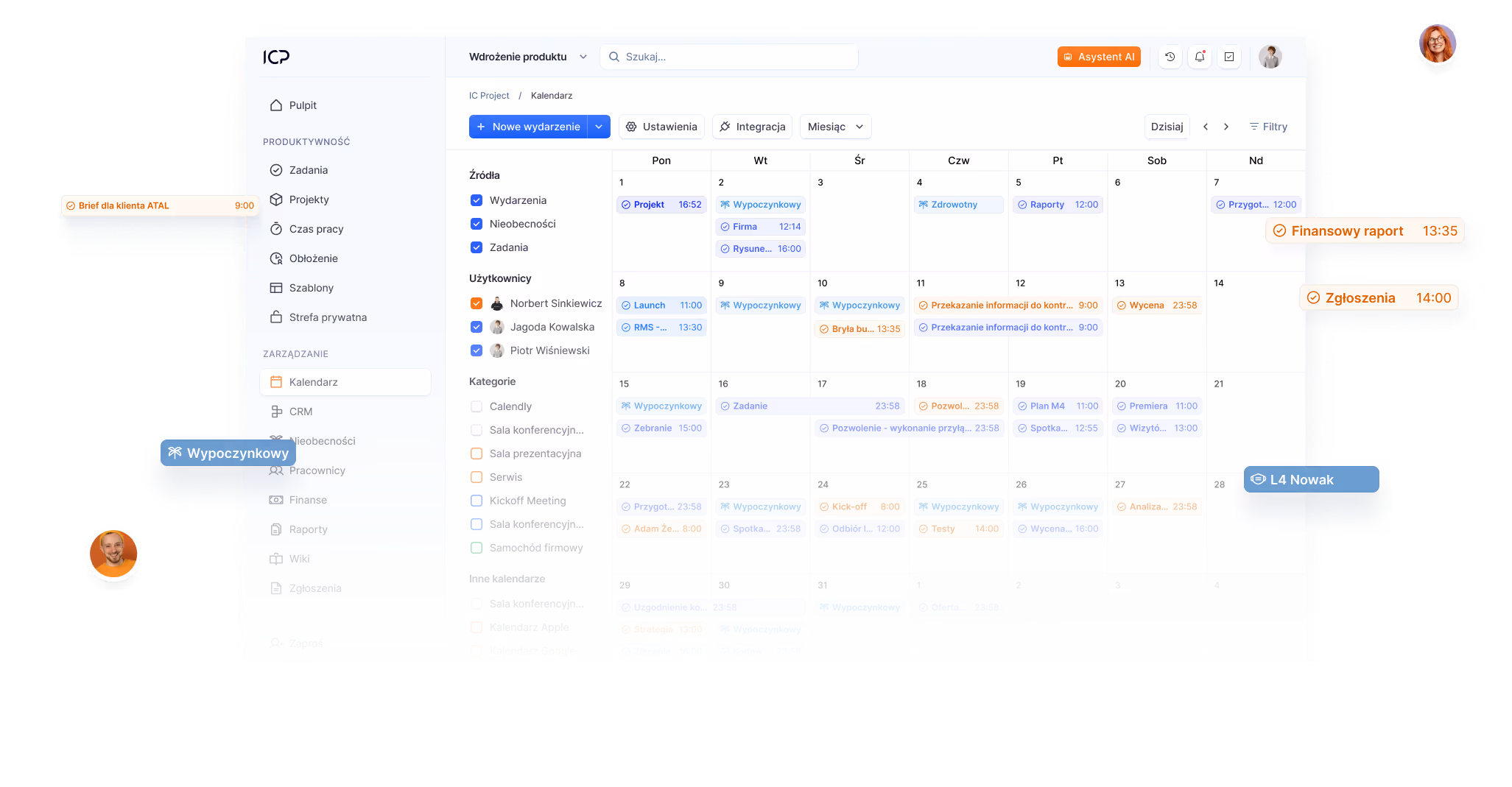Open Zdrowotny absence on day 4
Viewport: 1512px width, 787px height.
click(958, 205)
